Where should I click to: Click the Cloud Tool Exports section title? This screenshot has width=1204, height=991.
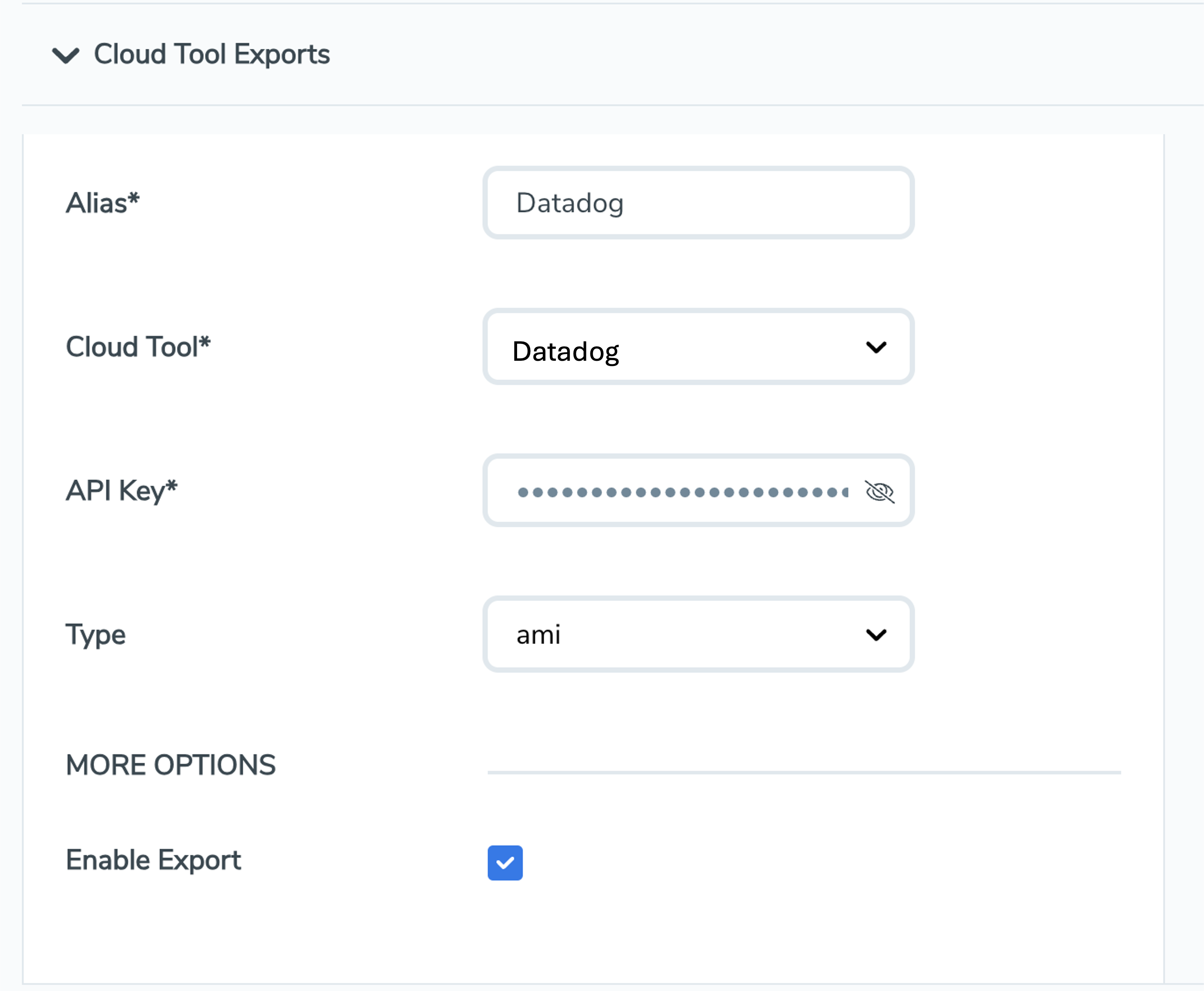[211, 54]
